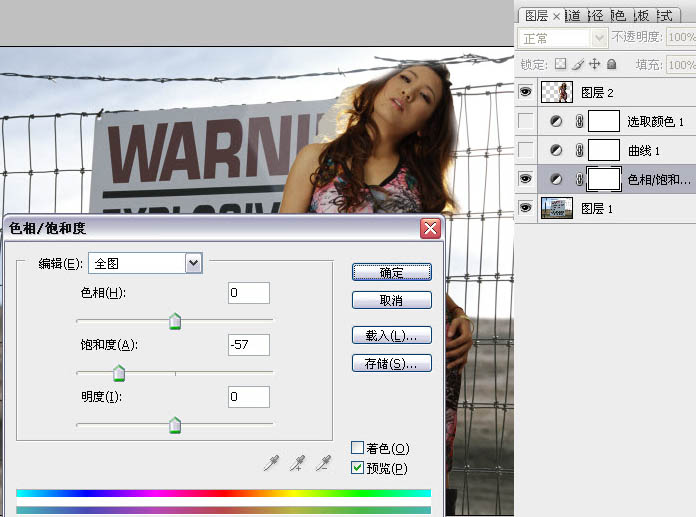Click the 载入(L)... button

pos(391,335)
